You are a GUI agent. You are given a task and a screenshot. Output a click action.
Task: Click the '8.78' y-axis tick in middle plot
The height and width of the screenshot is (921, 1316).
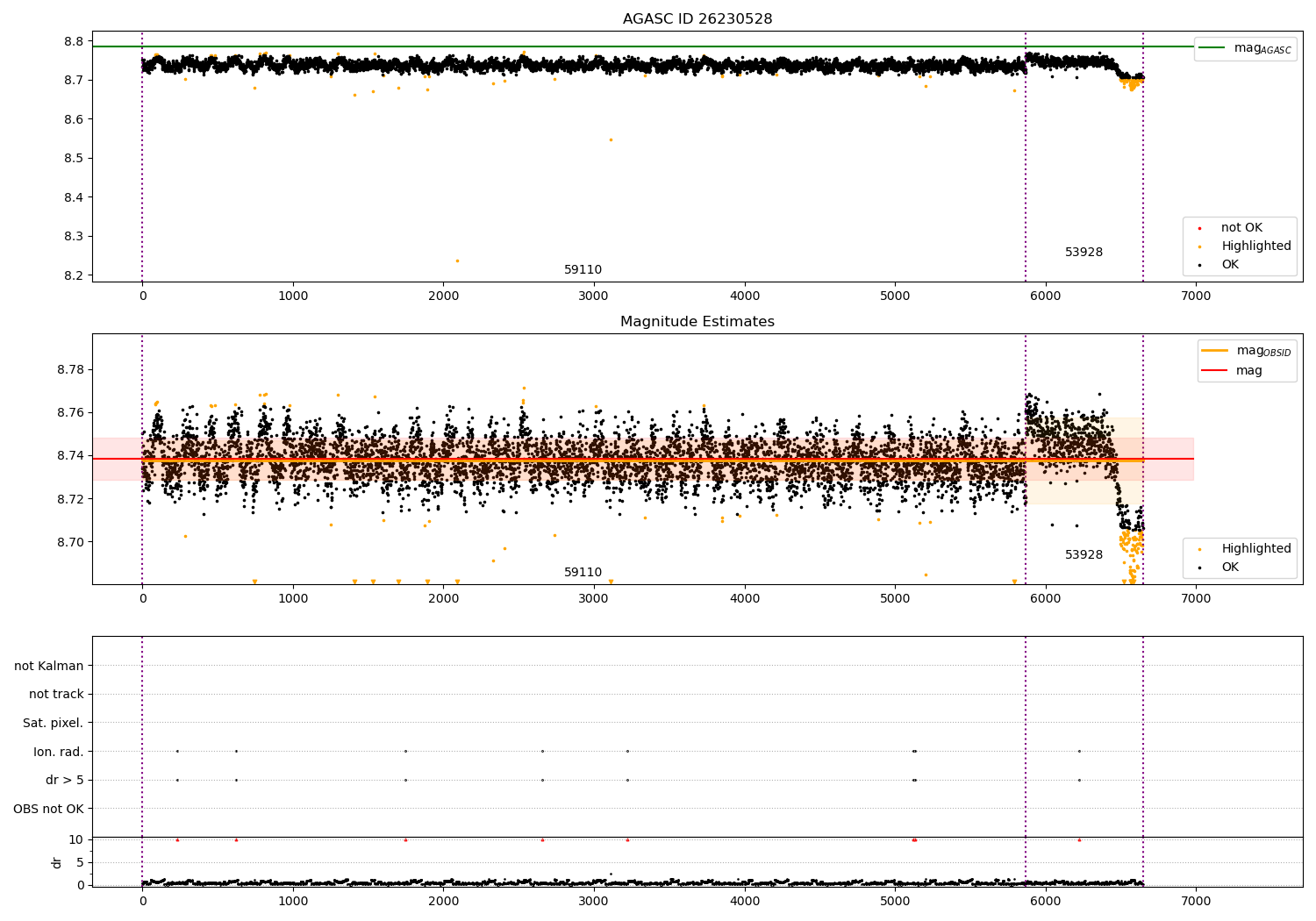(71, 369)
